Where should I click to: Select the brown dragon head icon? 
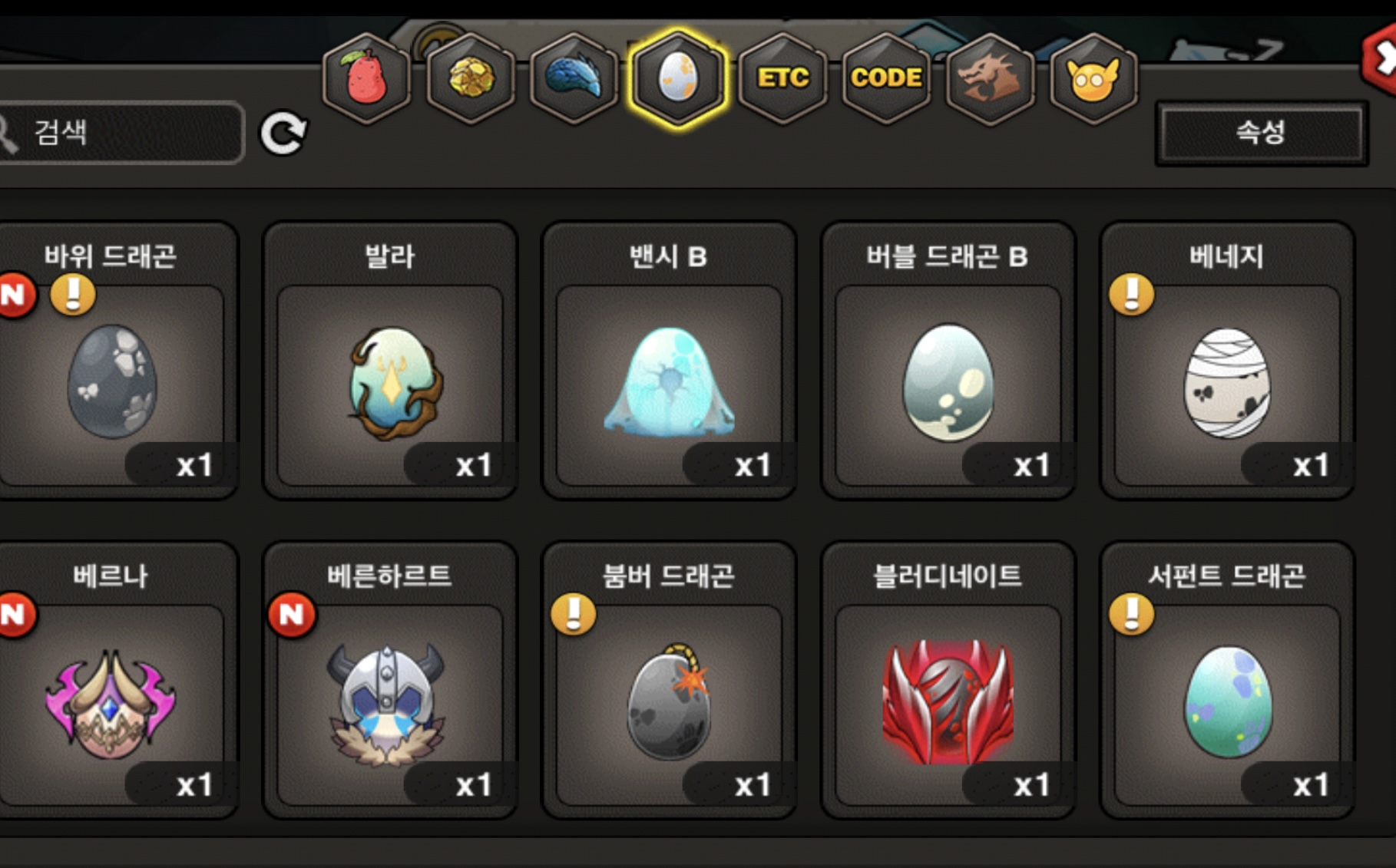click(x=991, y=78)
